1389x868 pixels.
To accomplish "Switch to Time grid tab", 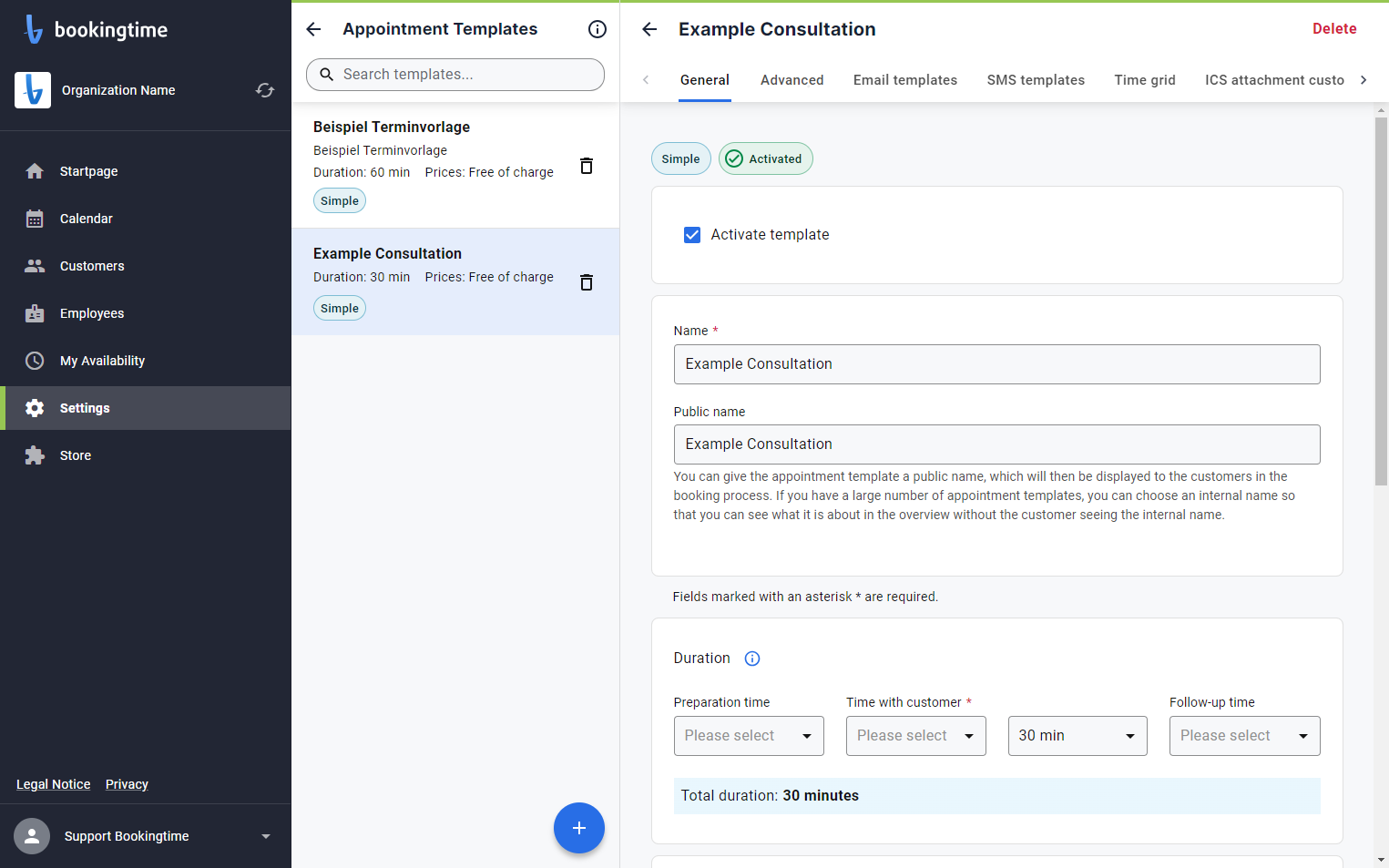I will click(x=1145, y=80).
